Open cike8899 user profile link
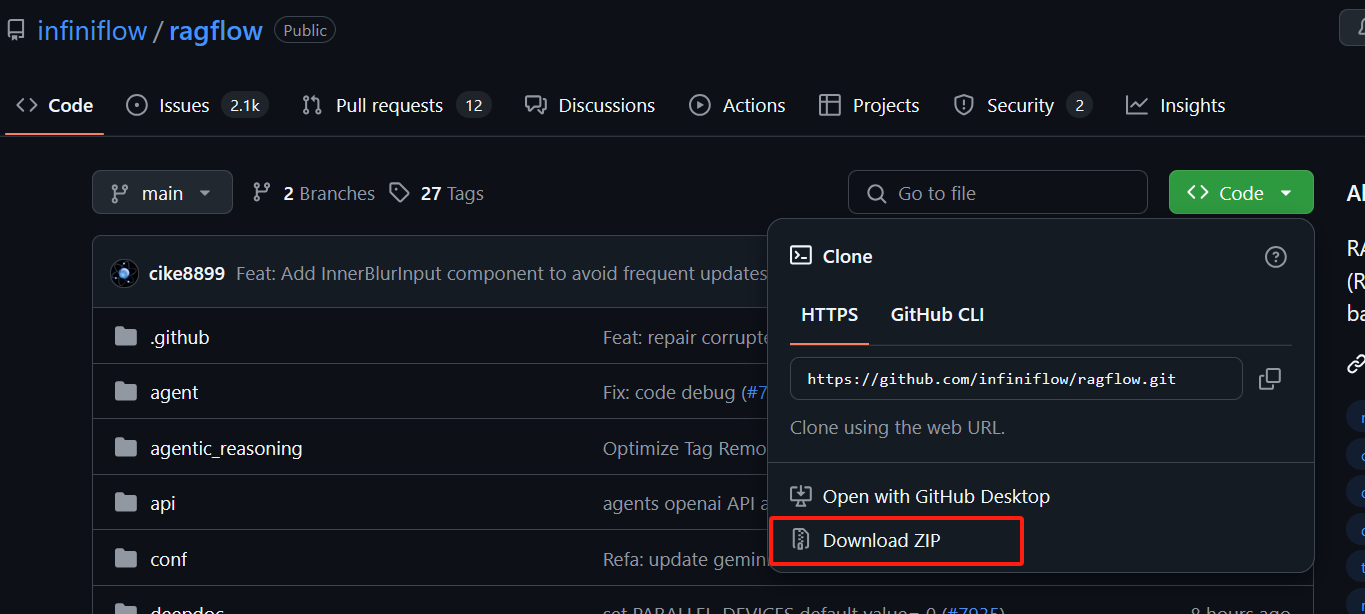1365x614 pixels. (x=187, y=273)
